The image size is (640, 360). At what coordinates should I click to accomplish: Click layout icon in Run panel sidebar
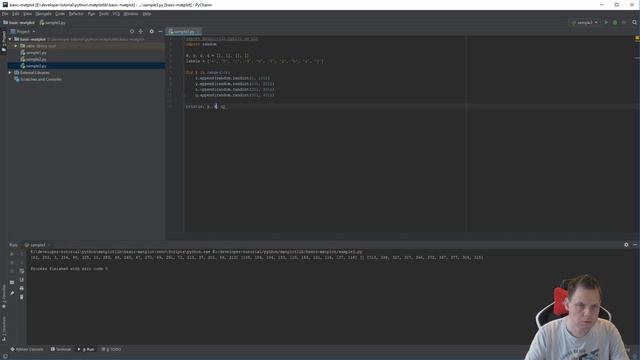pyautogui.click(x=12, y=282)
